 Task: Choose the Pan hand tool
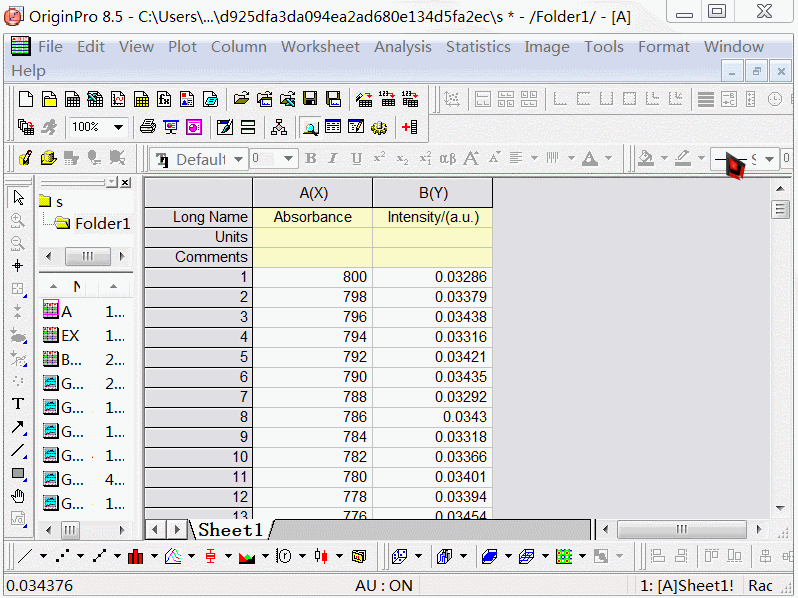(x=18, y=496)
